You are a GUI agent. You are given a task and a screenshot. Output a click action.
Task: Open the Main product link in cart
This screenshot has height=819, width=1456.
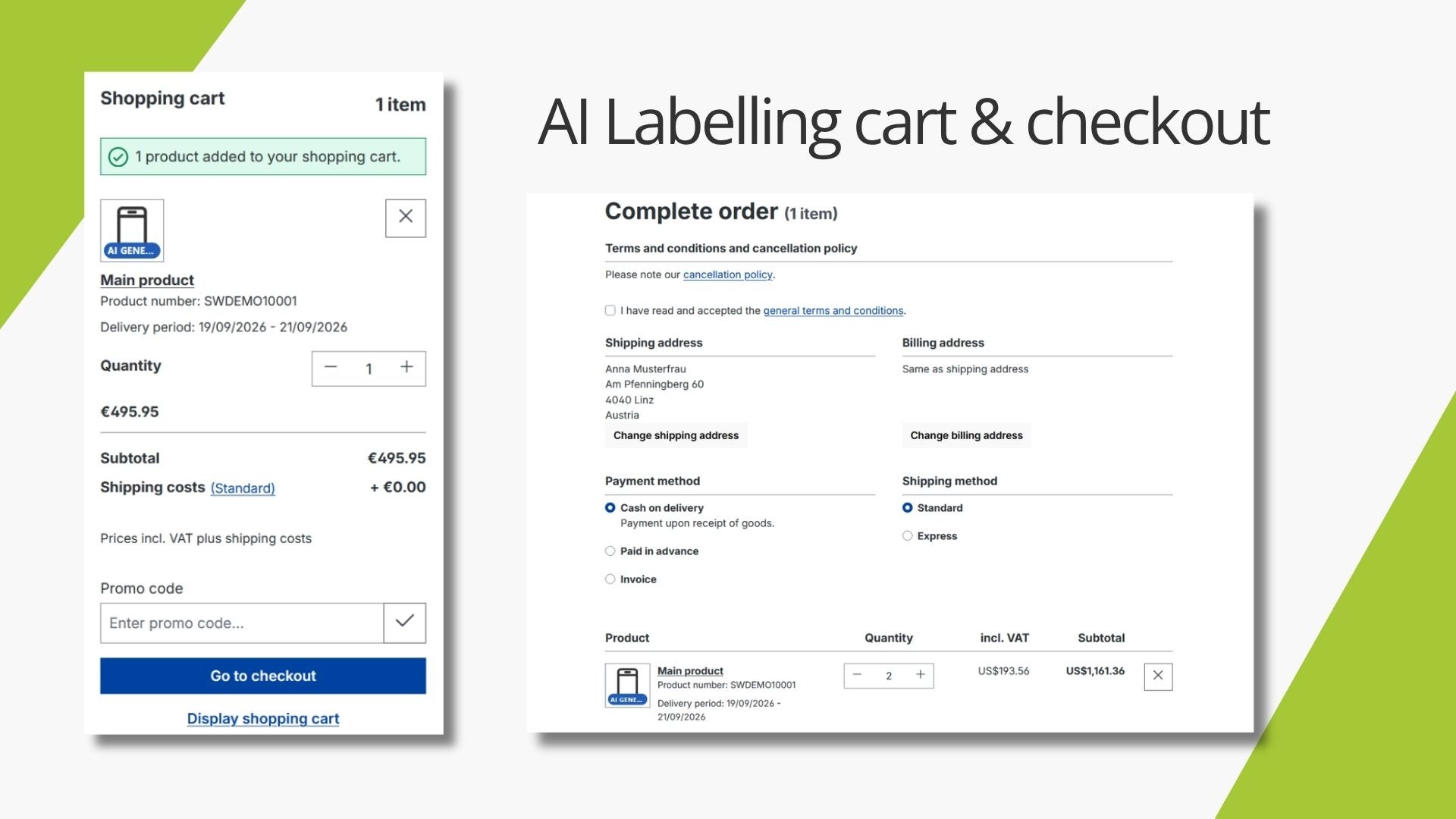coord(147,280)
